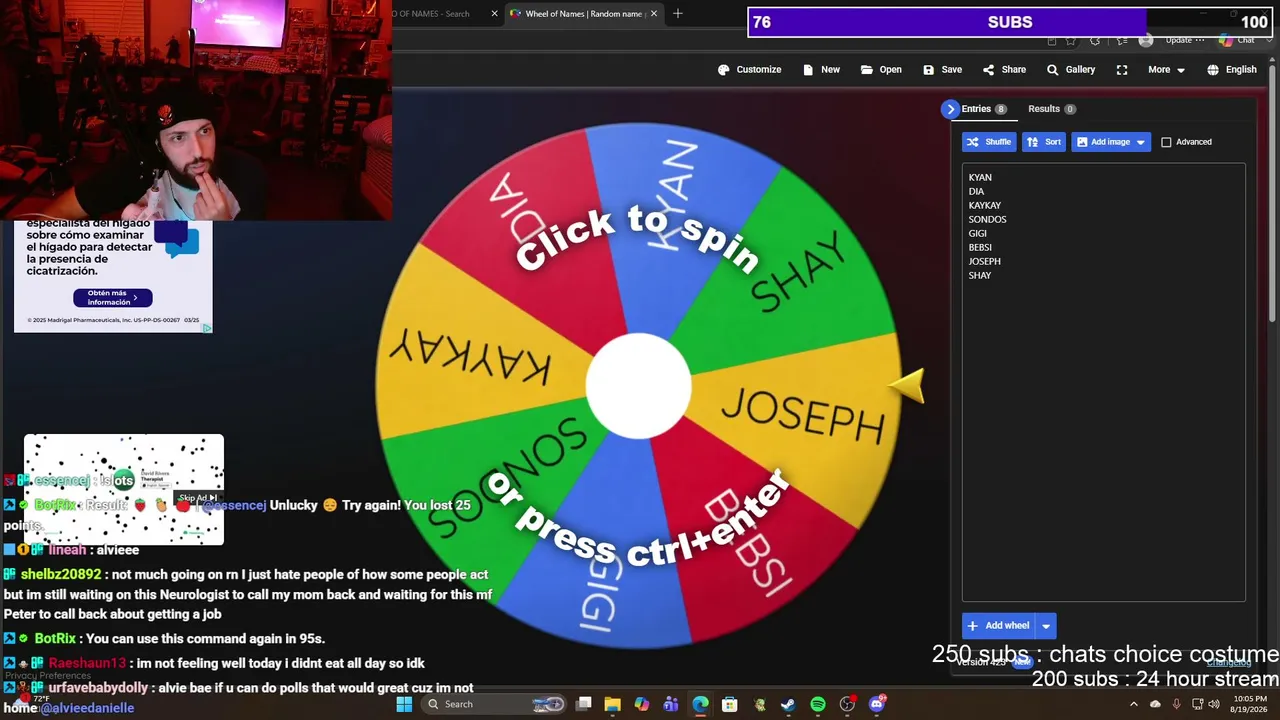Switch to the Entries tab
The image size is (1280, 720).
coord(985,109)
